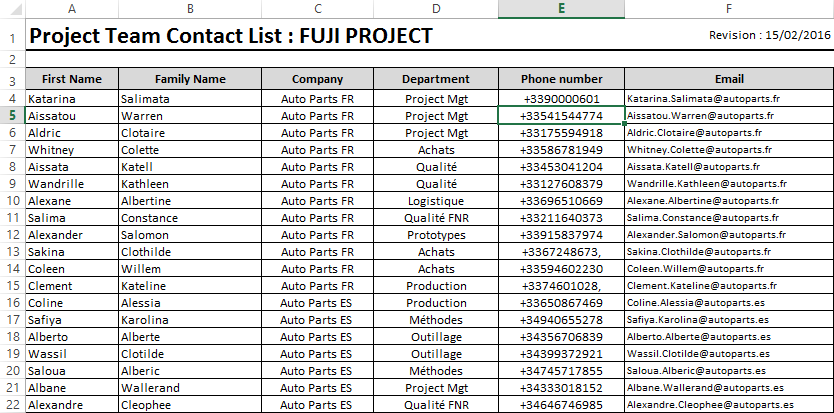Click the Project Team Contact List title cell
Image resolution: width=834 pixels, height=413 pixels.
[231, 37]
